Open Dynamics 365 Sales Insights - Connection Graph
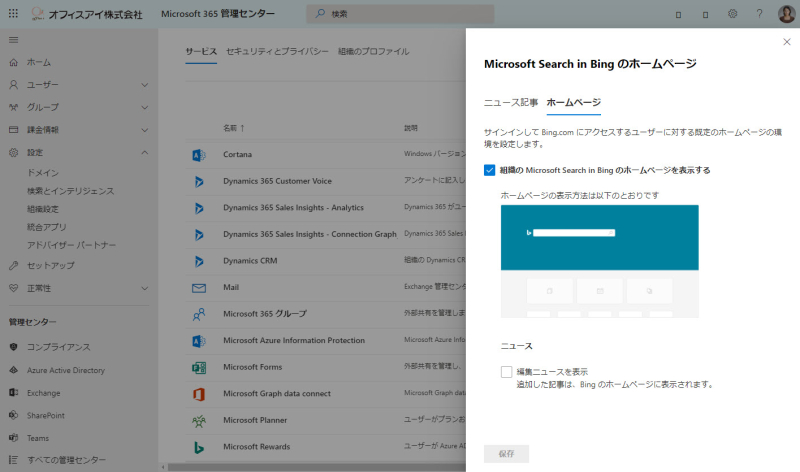 [310, 234]
